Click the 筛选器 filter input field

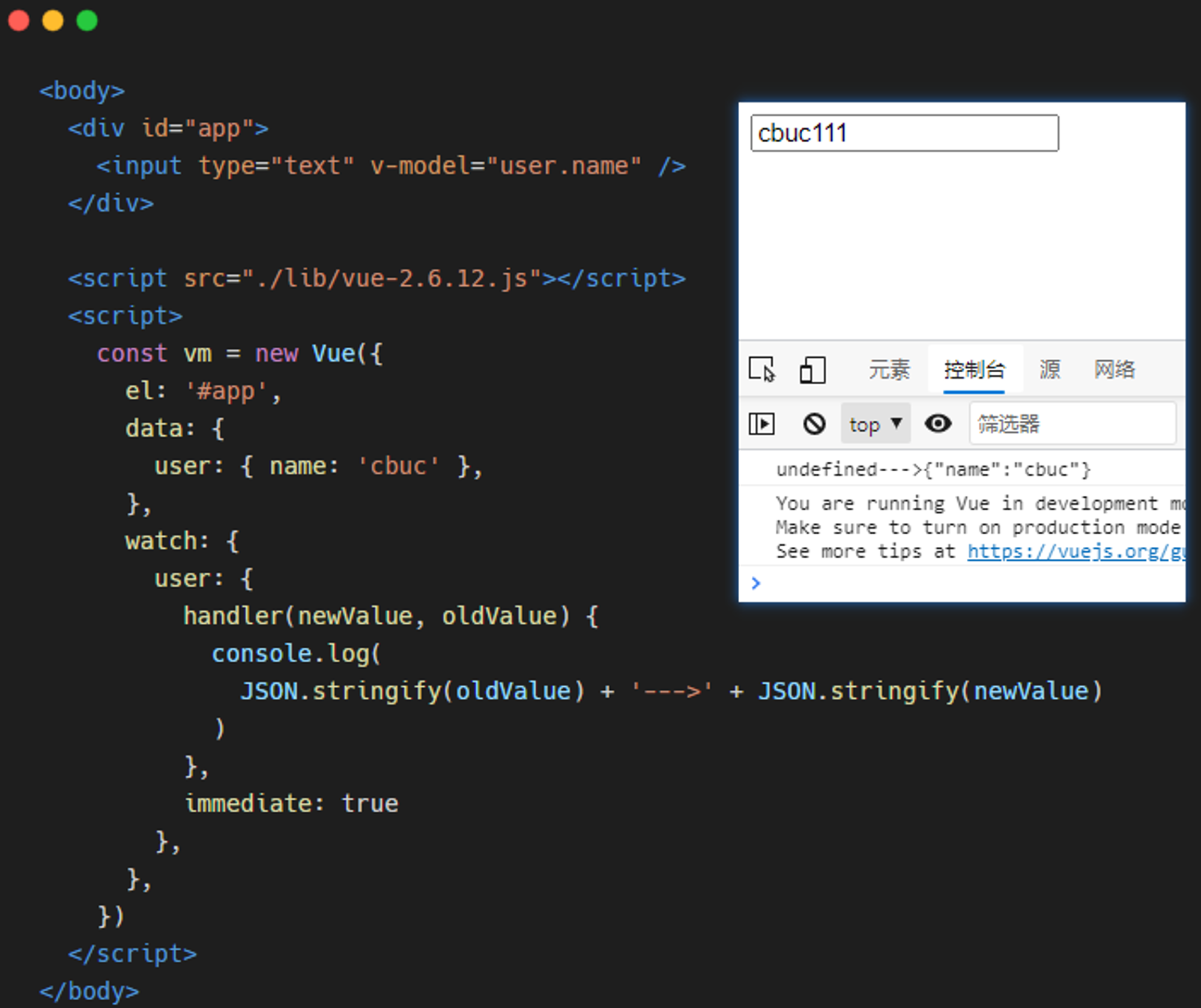point(1072,424)
